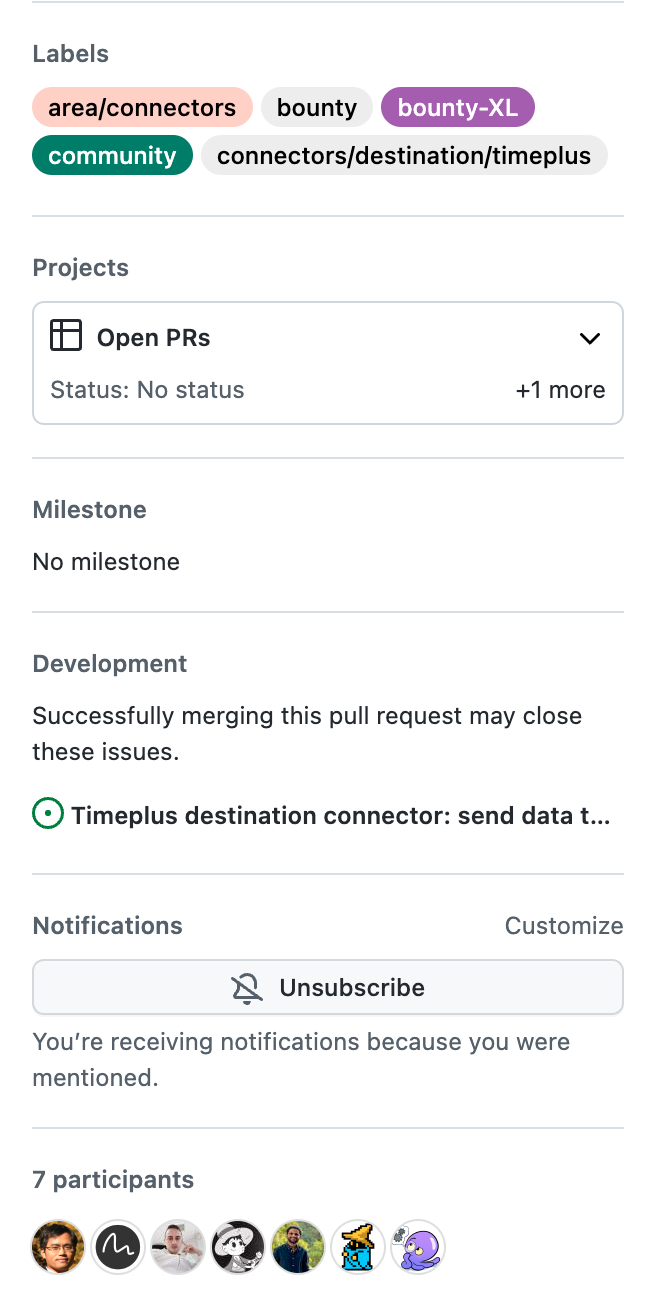Expand the Open PRs project chevron
The image size is (670, 1312).
click(590, 338)
